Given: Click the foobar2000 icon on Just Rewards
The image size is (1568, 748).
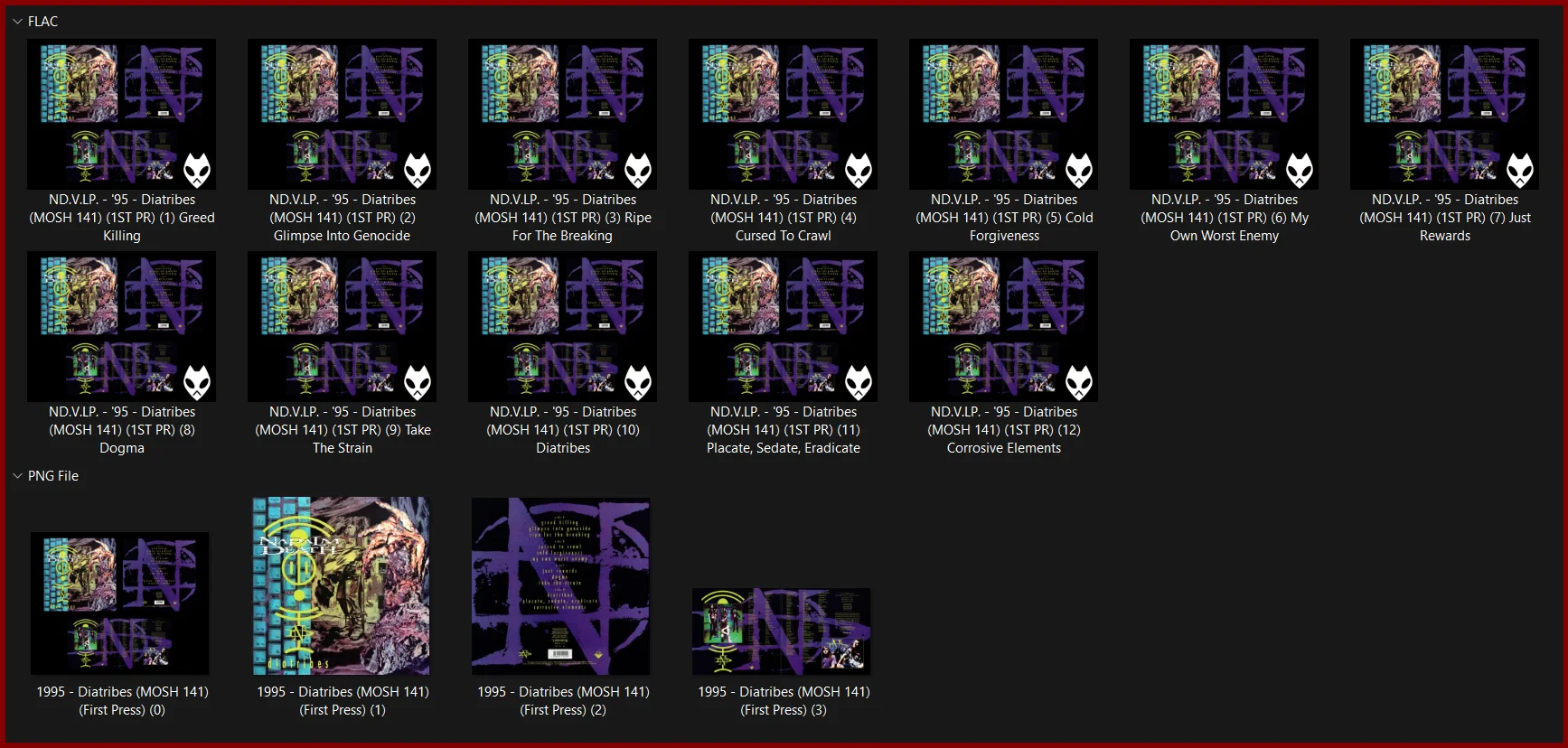Looking at the screenshot, I should click(1520, 170).
